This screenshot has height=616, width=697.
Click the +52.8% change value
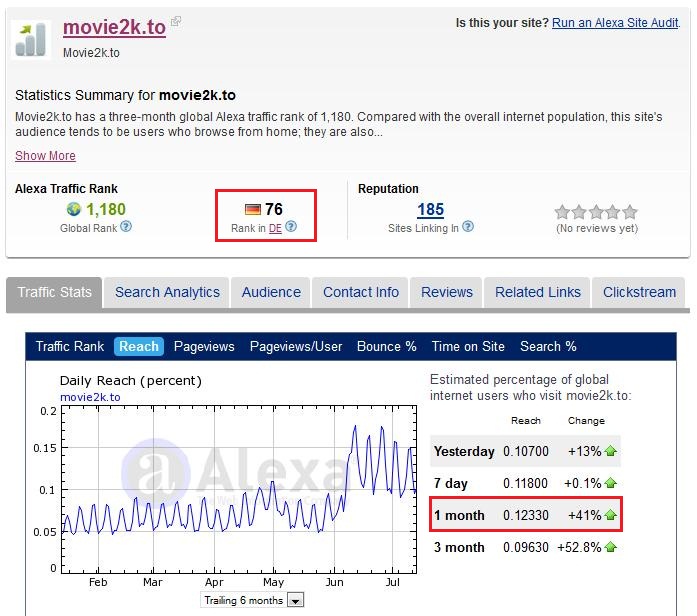[579, 547]
